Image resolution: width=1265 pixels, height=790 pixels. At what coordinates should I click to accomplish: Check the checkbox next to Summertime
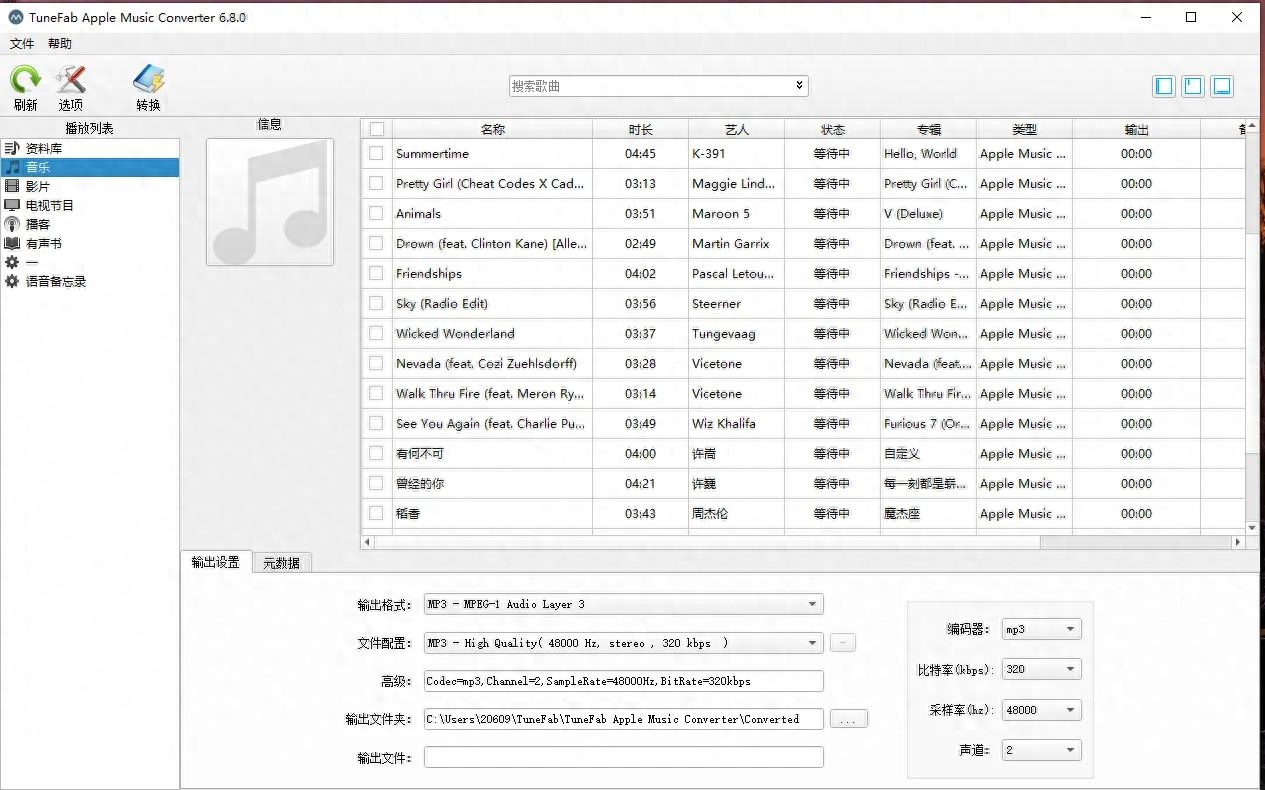[376, 154]
